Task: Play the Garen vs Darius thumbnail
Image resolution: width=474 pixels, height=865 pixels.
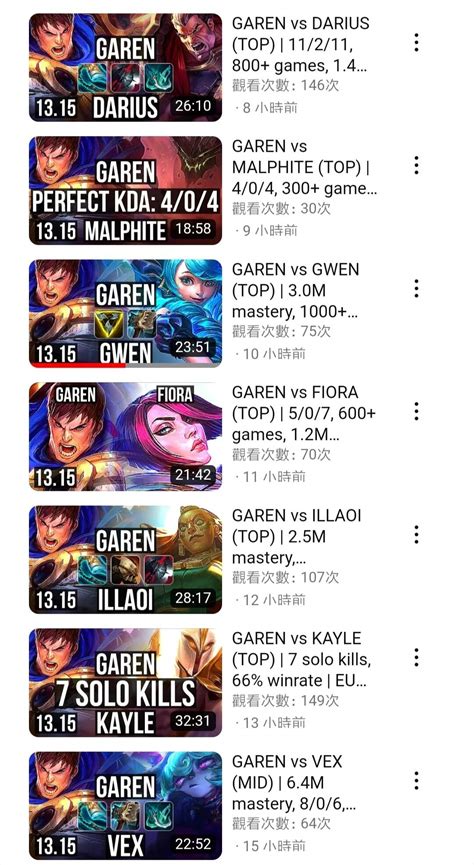Action: [125, 67]
